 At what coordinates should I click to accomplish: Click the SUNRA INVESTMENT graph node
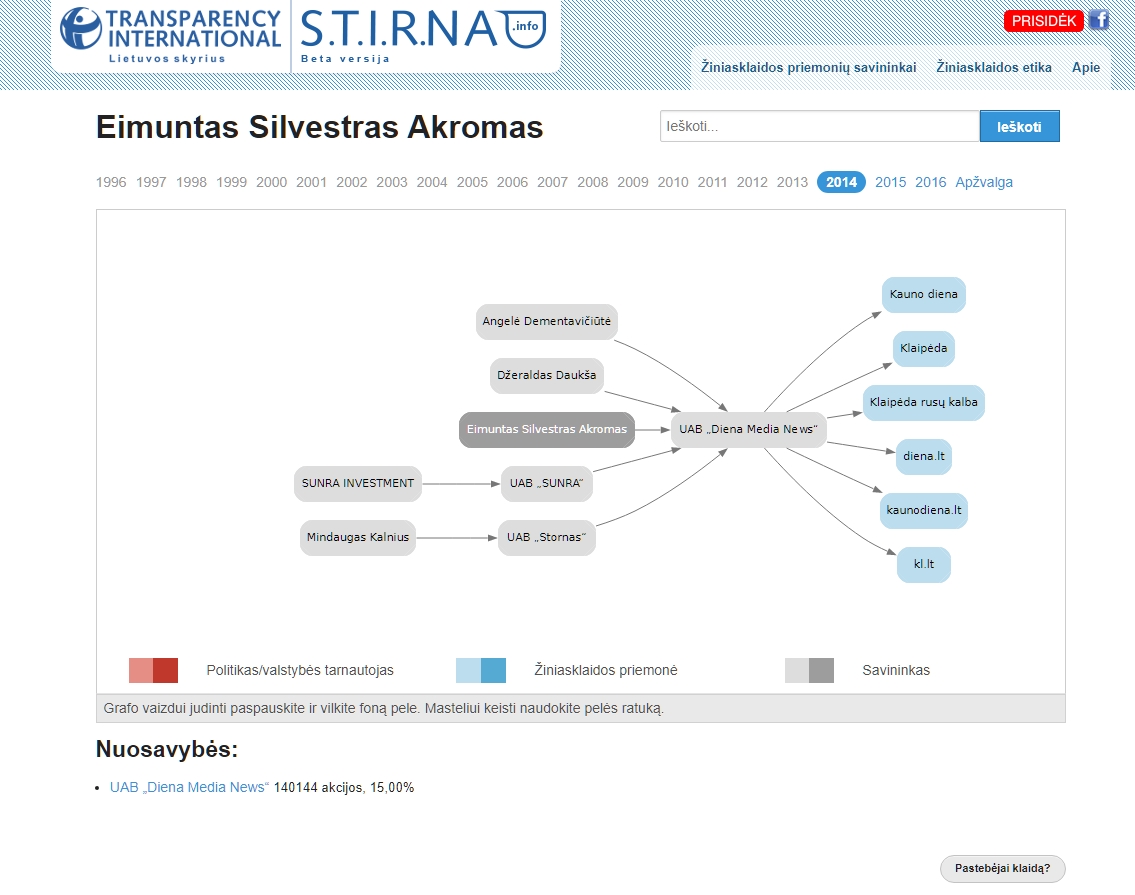358,484
